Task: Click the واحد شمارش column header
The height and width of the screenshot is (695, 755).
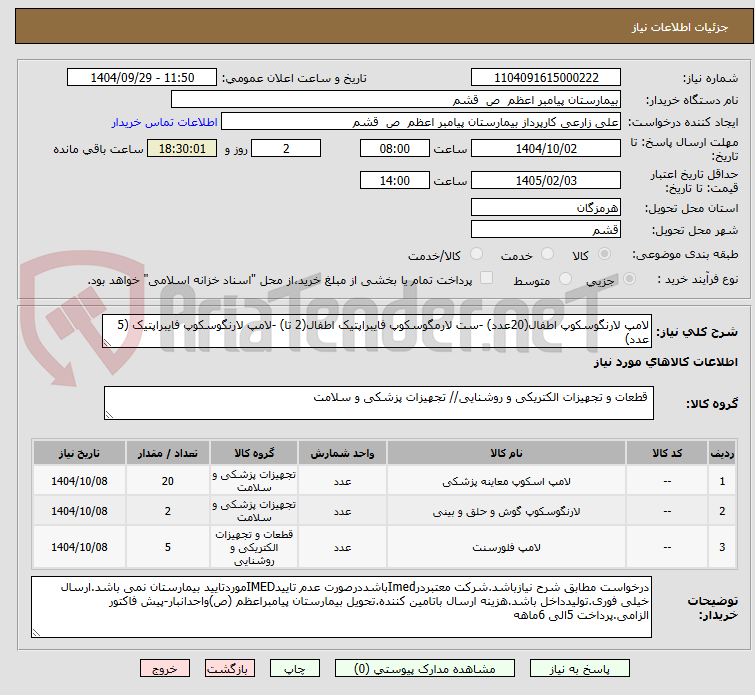Action: (342, 453)
